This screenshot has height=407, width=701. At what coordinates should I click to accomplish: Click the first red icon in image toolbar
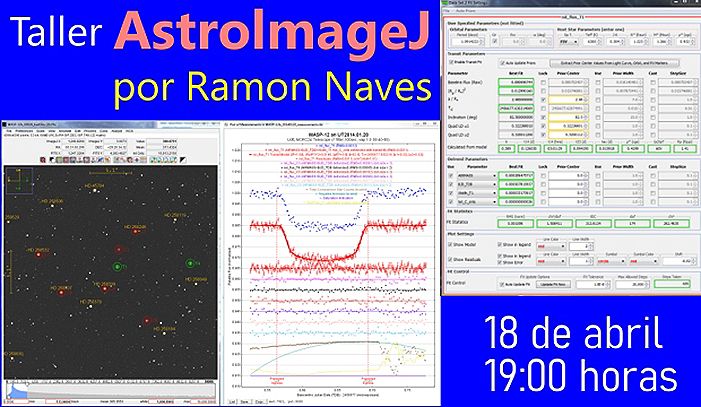coord(43,160)
